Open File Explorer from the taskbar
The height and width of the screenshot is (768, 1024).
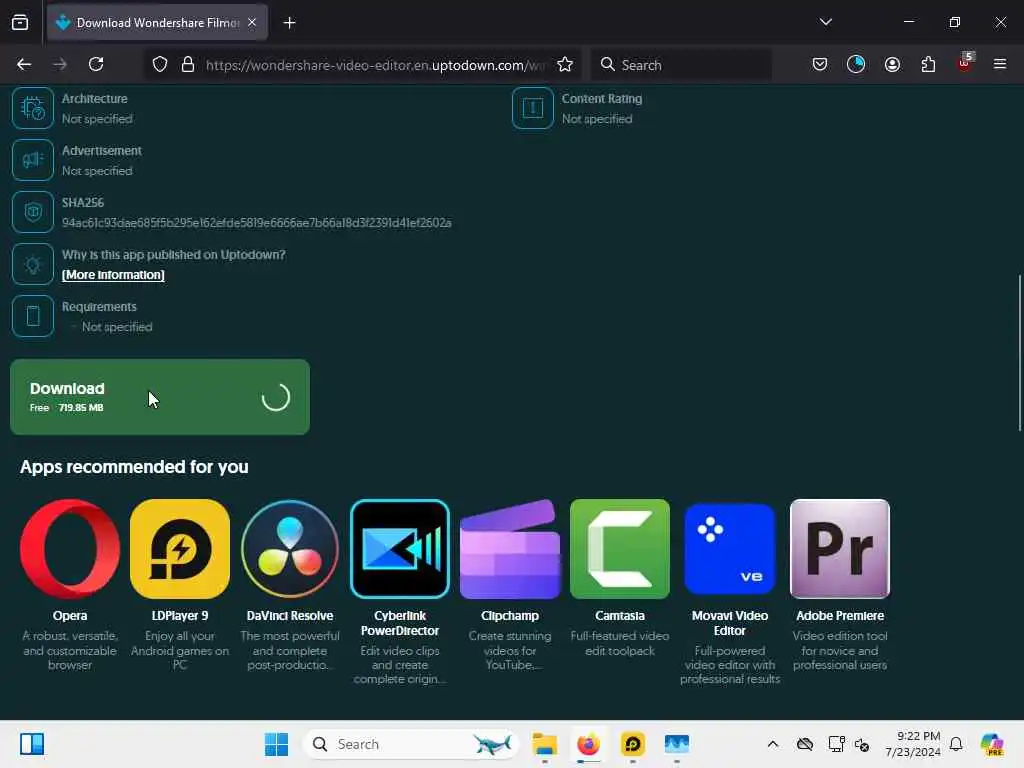tap(545, 744)
